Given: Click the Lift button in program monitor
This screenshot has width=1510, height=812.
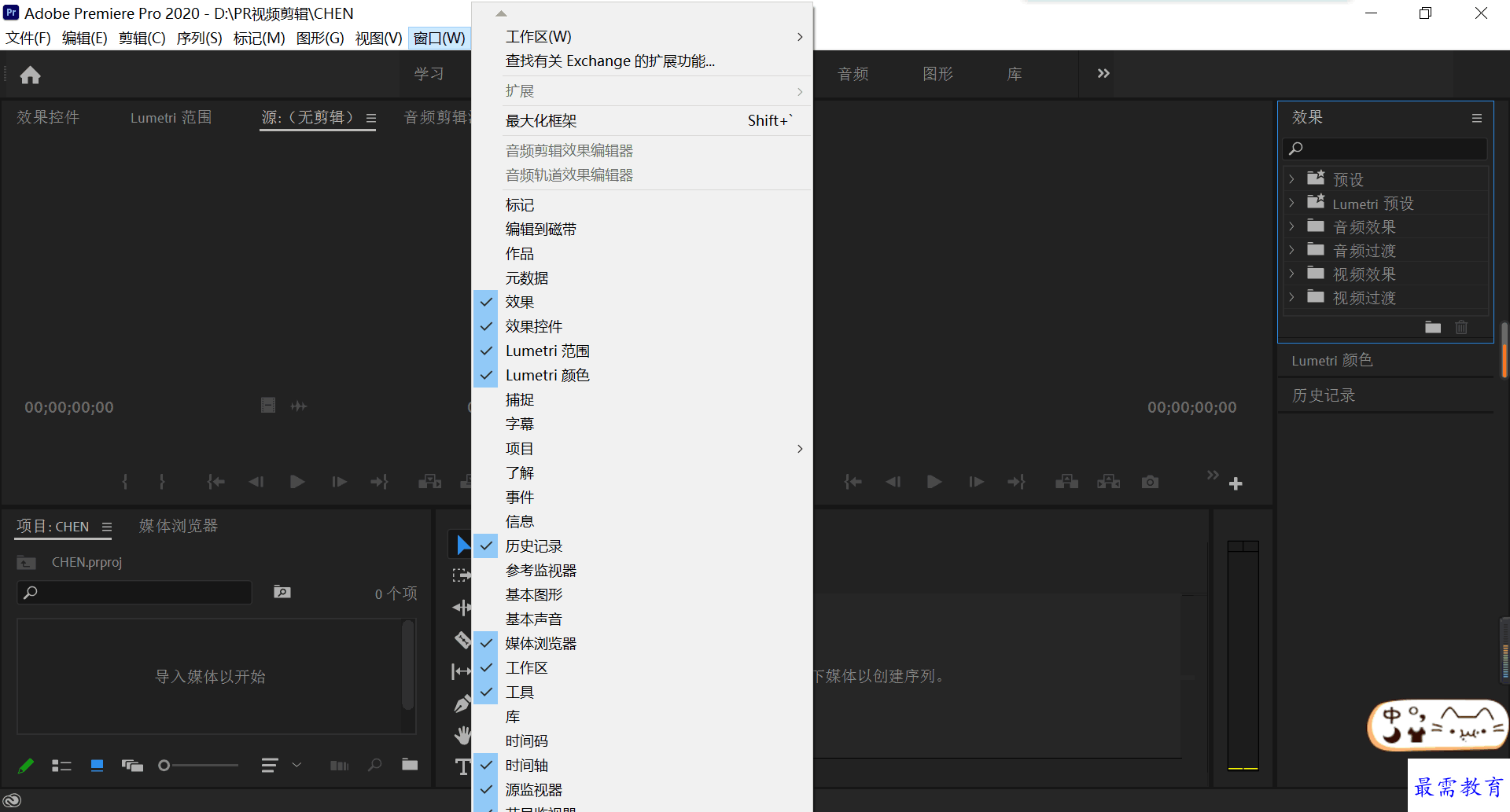Looking at the screenshot, I should coord(1066,482).
